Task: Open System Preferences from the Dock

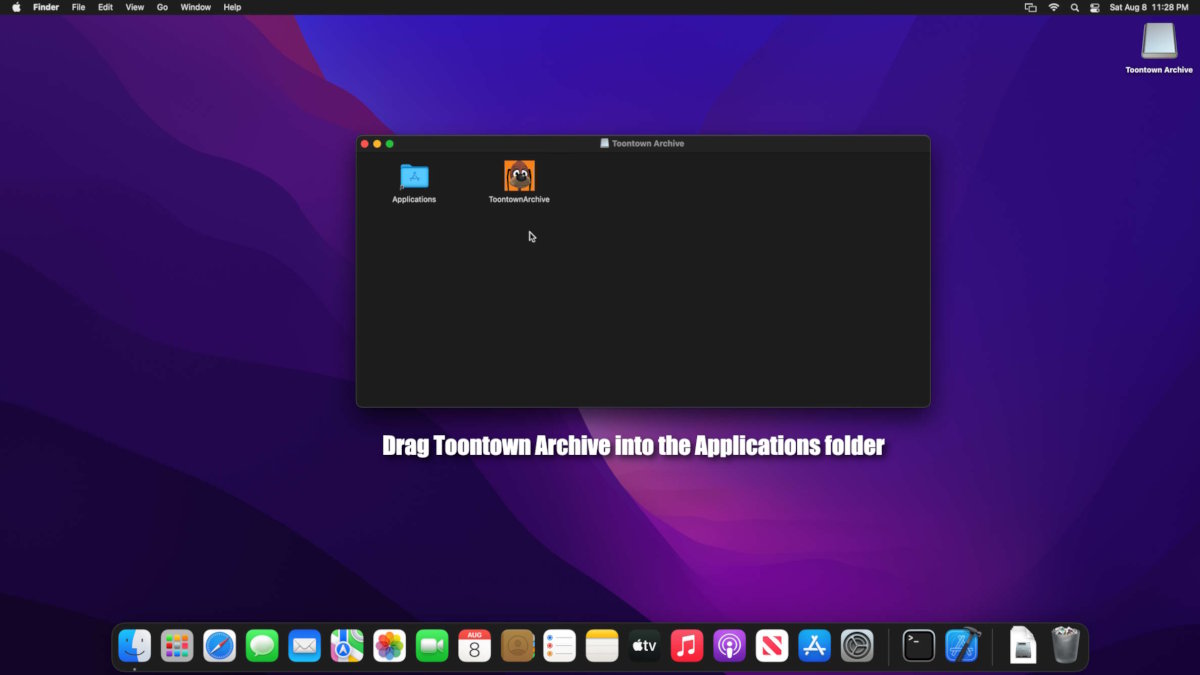Action: point(857,646)
